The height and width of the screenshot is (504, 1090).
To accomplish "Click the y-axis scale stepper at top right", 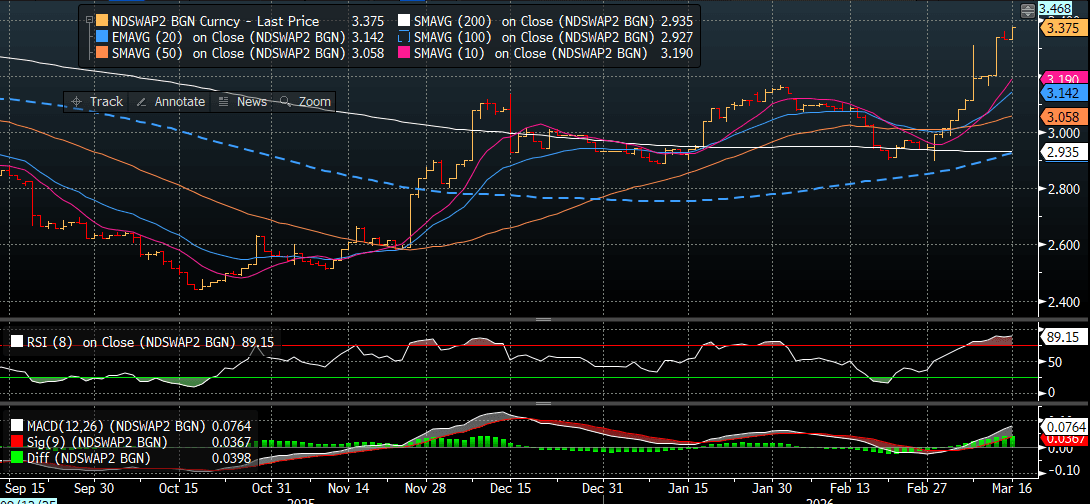I will (1026, 9).
